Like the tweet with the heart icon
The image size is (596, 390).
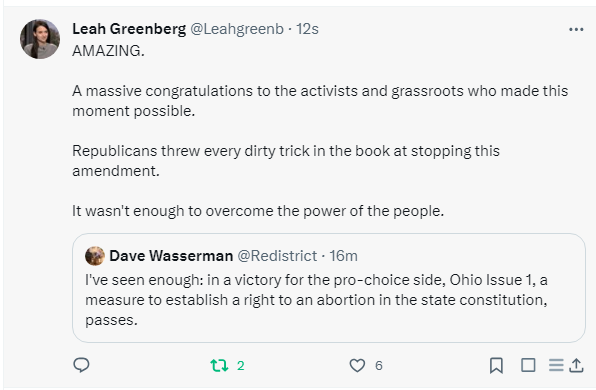click(357, 365)
